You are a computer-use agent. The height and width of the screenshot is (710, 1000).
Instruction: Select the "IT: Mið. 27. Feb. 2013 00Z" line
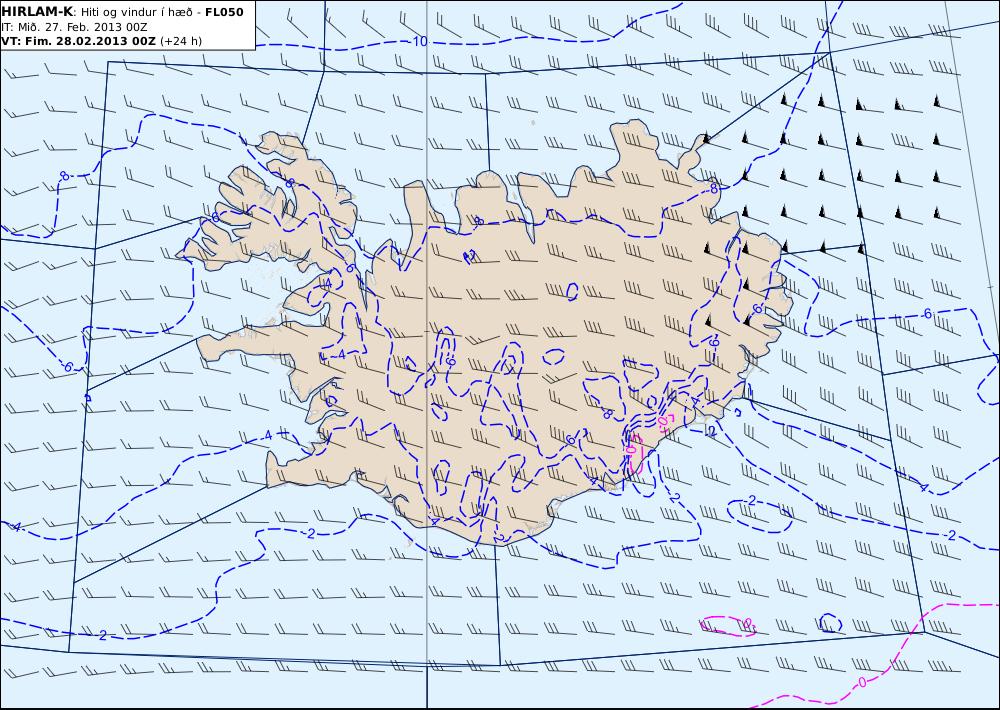75,27
